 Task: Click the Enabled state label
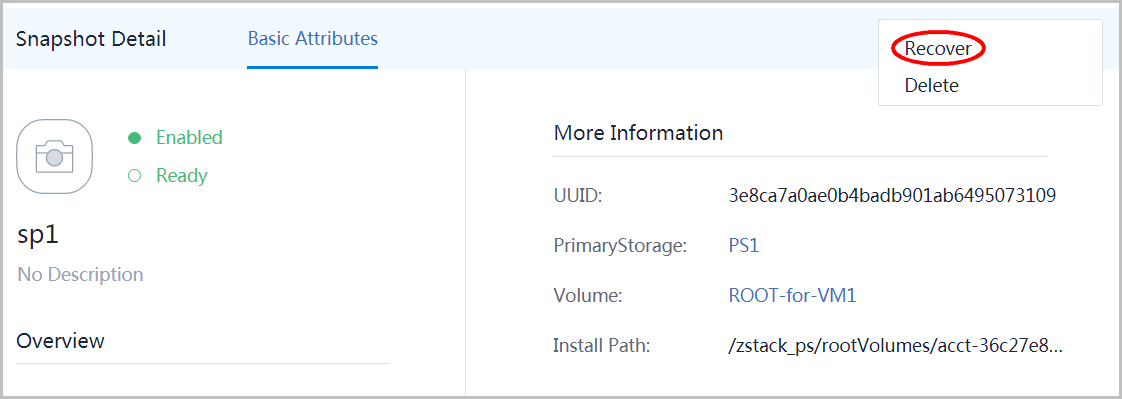190,137
